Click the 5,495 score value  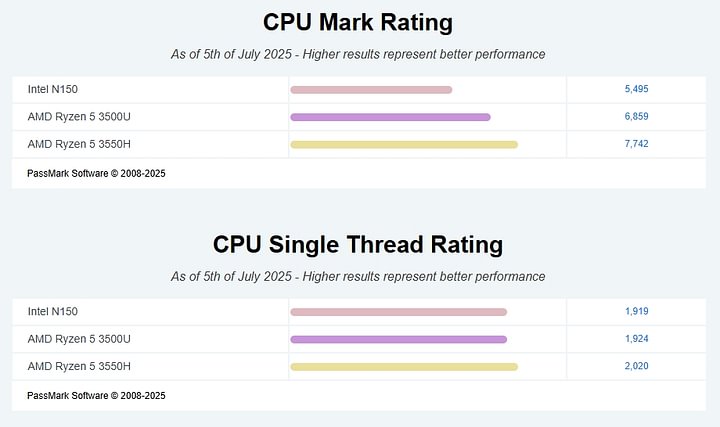(636, 89)
